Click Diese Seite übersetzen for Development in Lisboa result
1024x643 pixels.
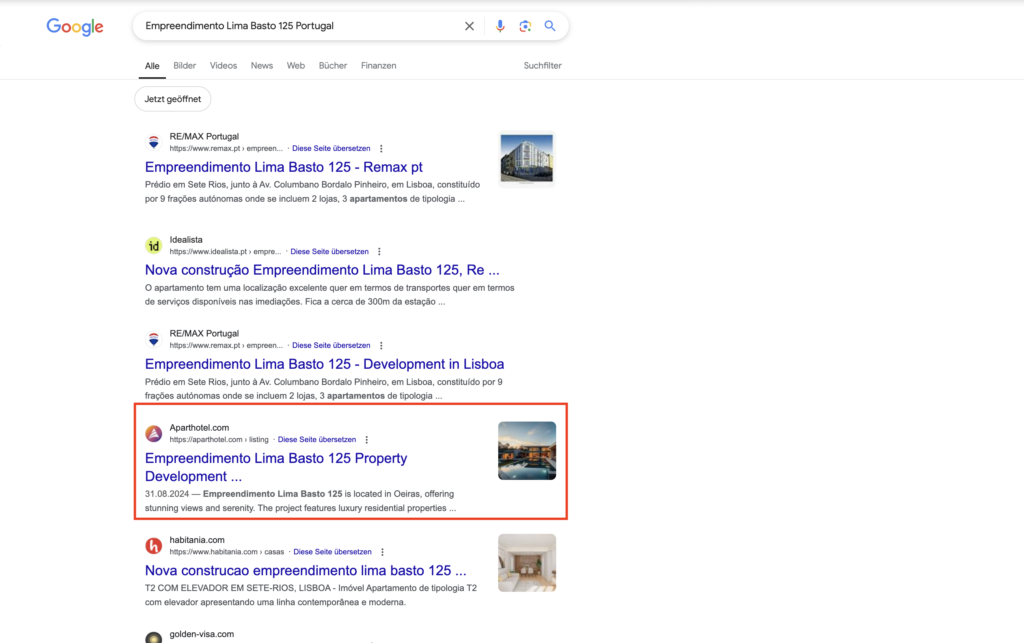331,346
